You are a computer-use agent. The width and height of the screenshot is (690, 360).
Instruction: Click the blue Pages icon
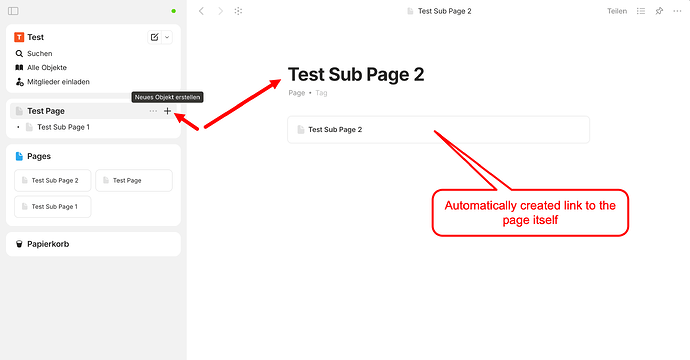point(19,156)
